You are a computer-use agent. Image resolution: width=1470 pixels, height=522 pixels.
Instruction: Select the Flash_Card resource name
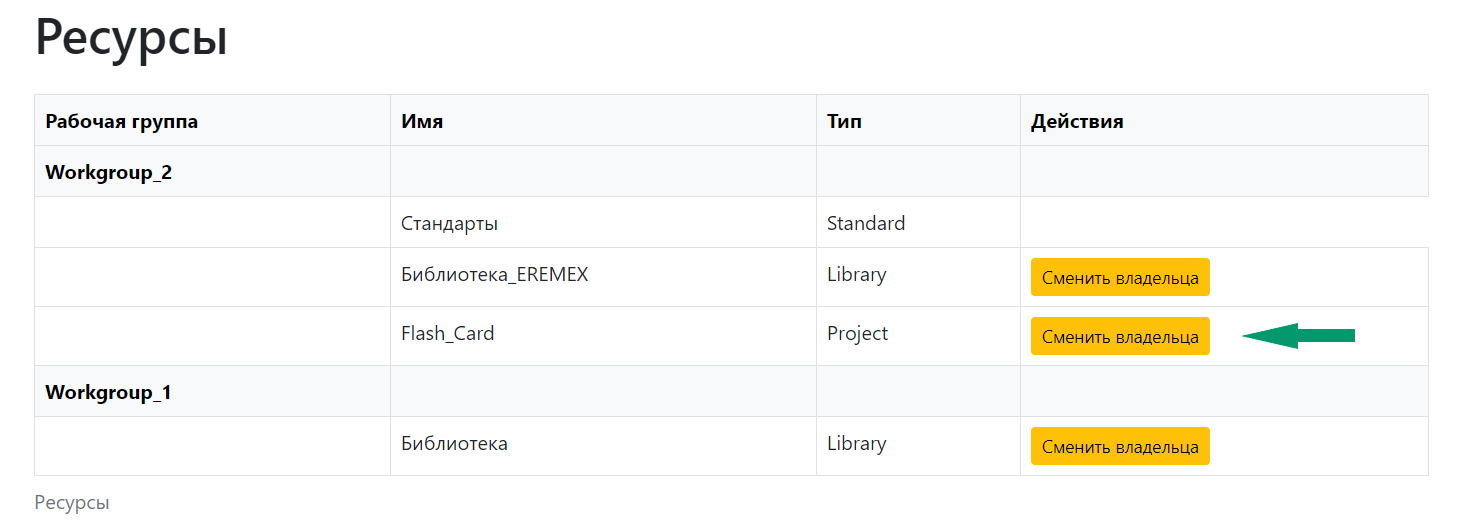[447, 333]
